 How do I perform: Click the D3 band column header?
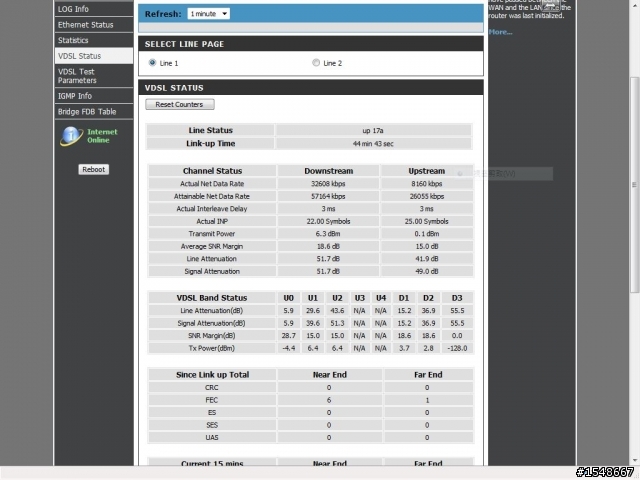(x=457, y=298)
